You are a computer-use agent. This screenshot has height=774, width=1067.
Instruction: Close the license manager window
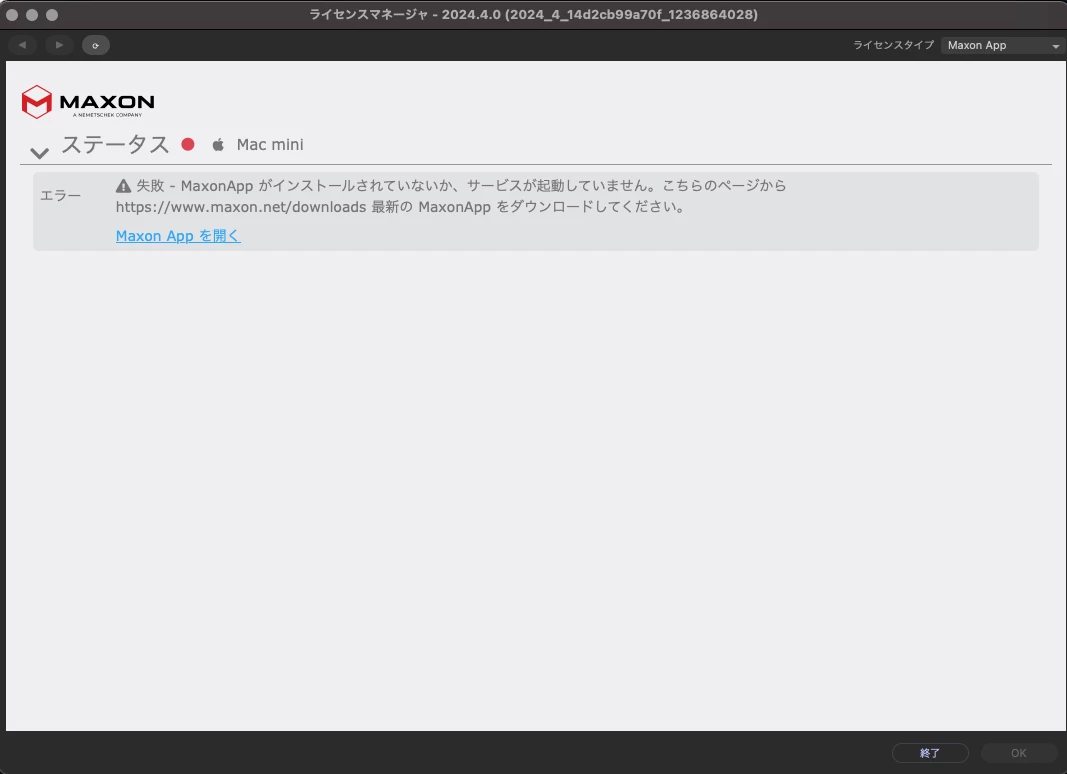pos(12,14)
